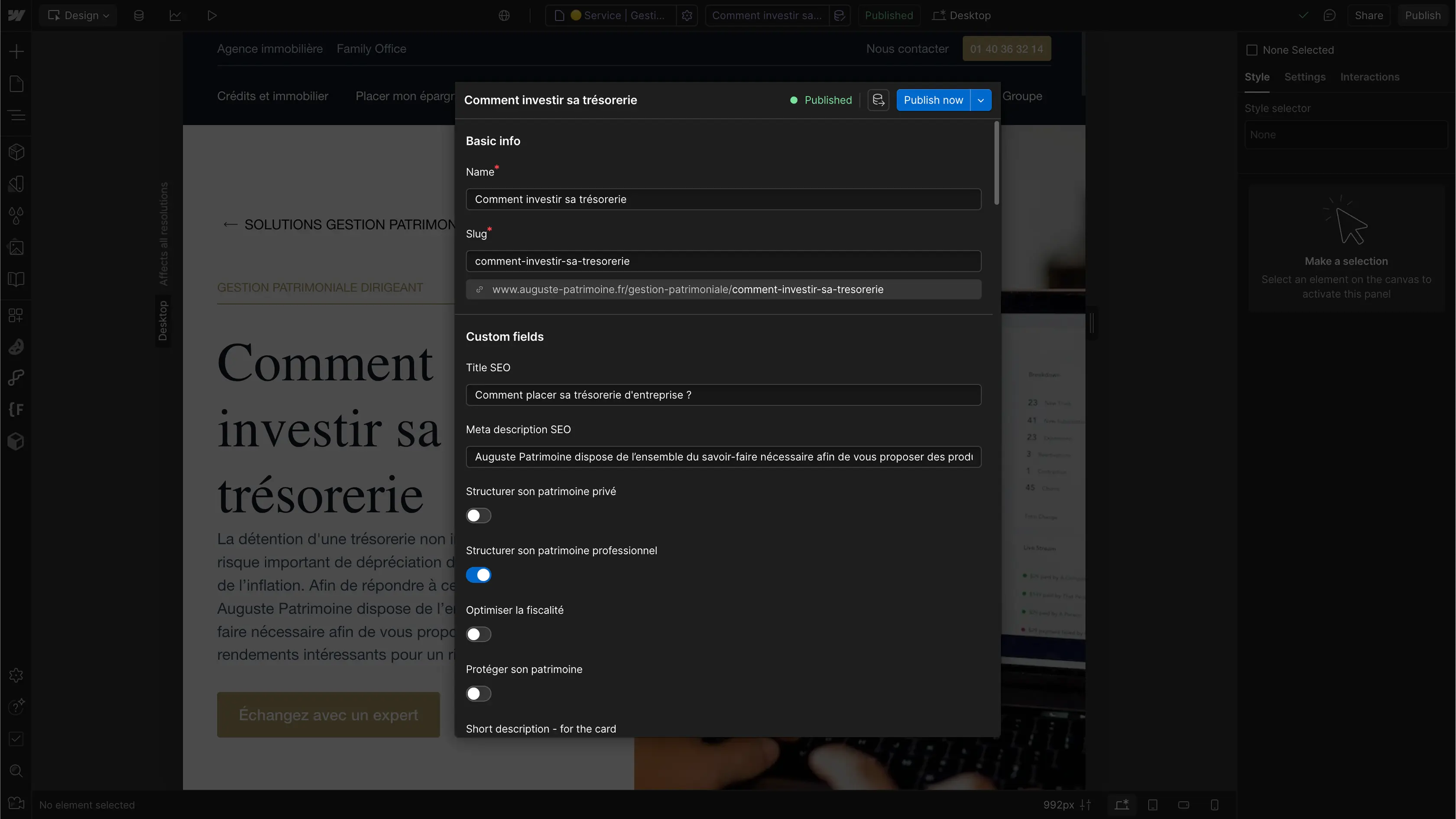
Task: Click into the Slug input field
Action: (723, 261)
